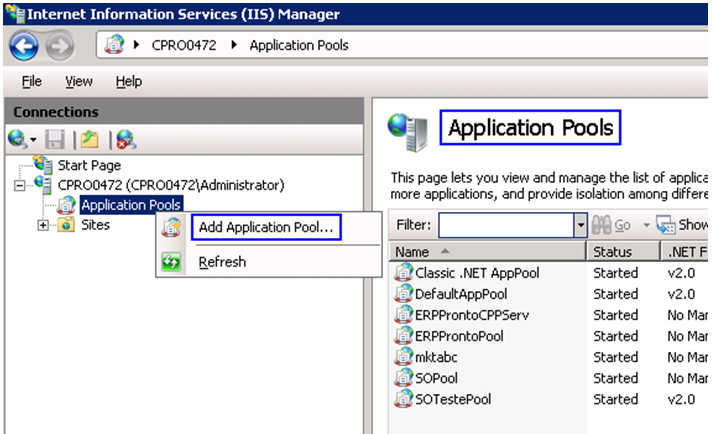
Task: Open the dropdown arrow next to Go
Action: (x=646, y=225)
